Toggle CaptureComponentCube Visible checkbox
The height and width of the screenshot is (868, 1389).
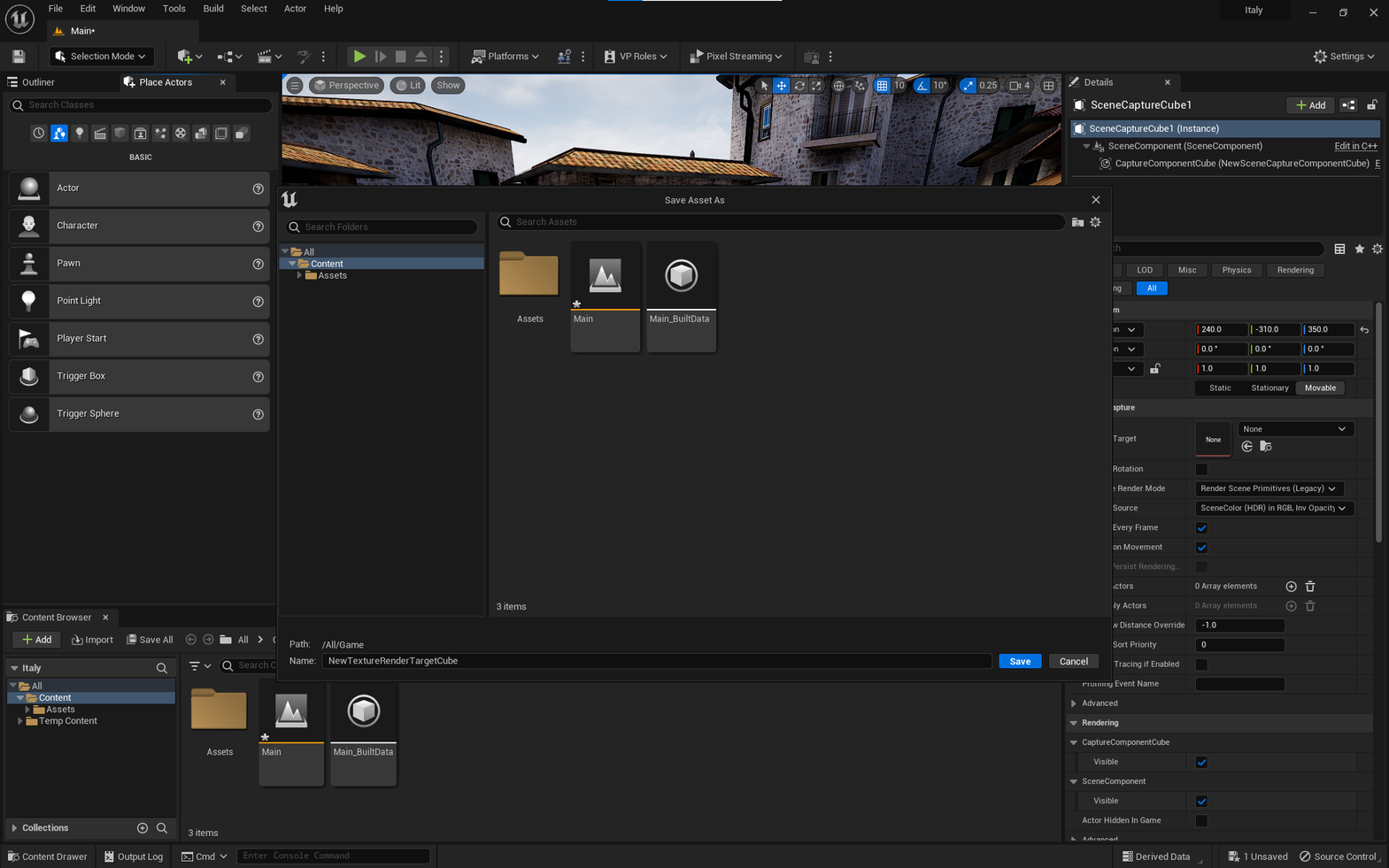(1201, 762)
